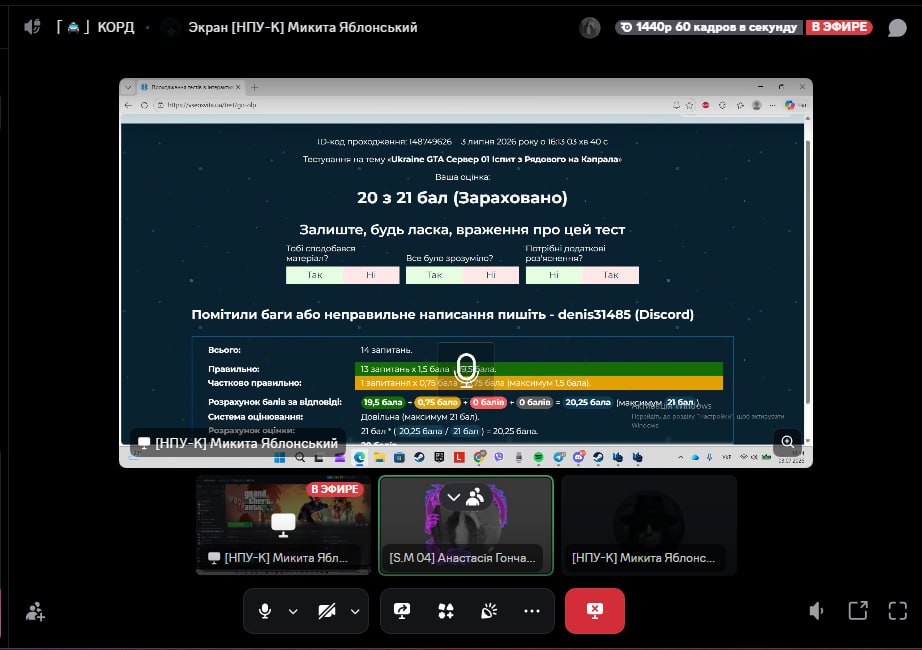
Task: Open camera options dropdown arrow
Action: pyautogui.click(x=355, y=611)
